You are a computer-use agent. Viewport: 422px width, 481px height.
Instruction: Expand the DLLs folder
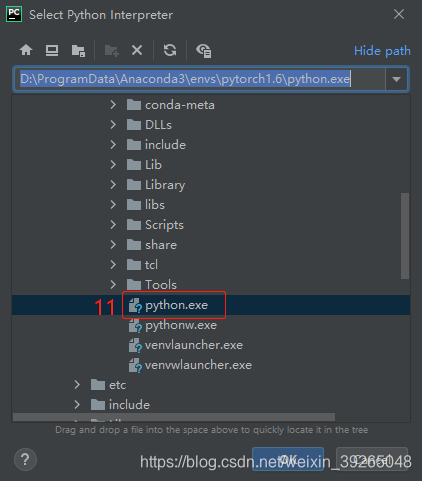(x=113, y=125)
